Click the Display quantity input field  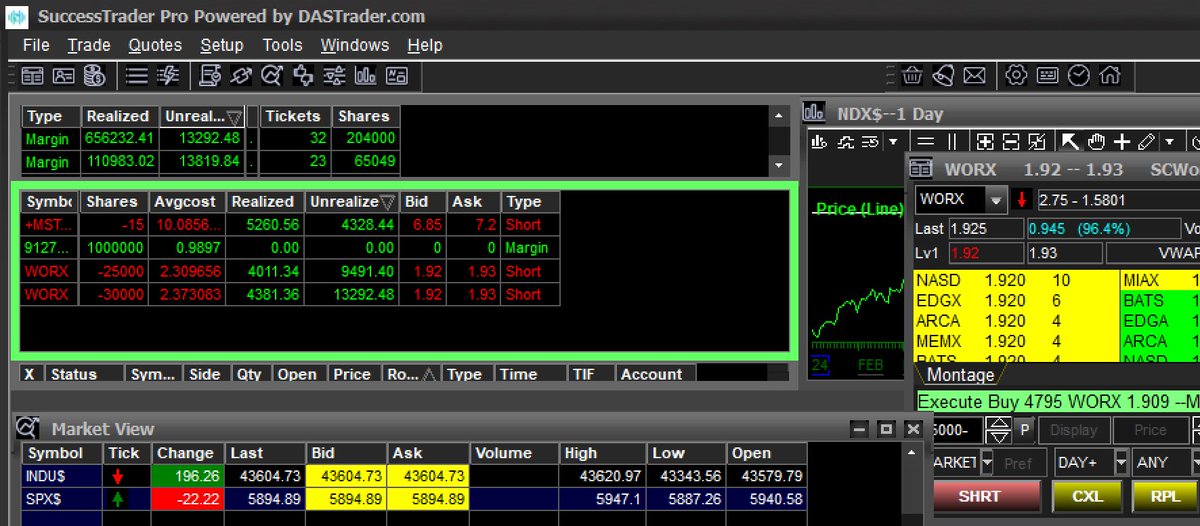pyautogui.click(x=1073, y=430)
